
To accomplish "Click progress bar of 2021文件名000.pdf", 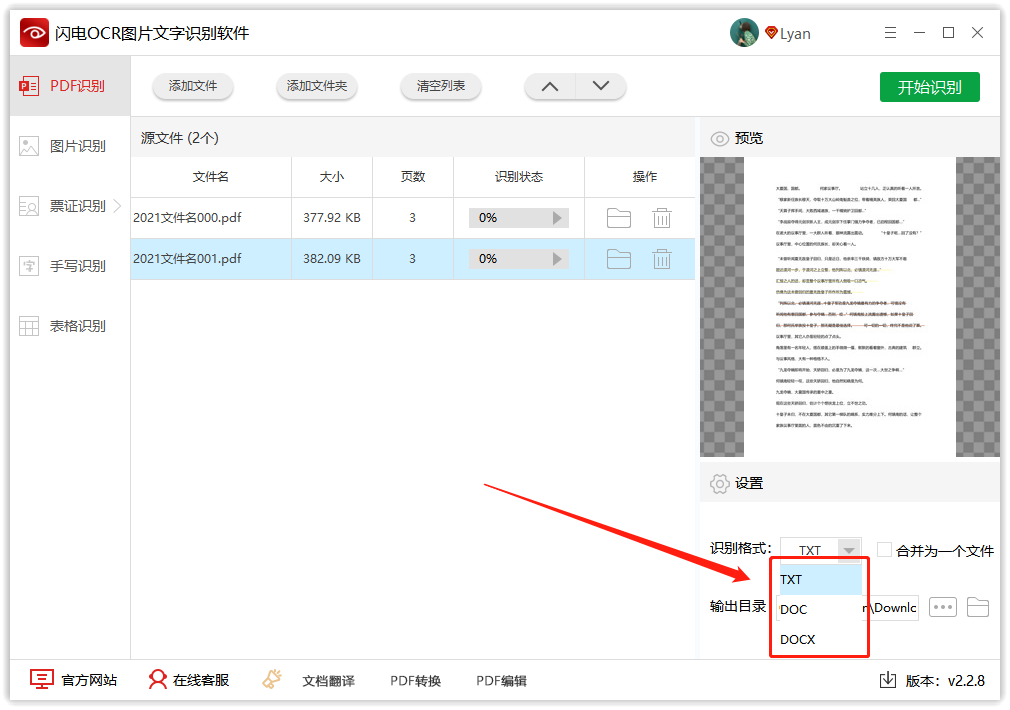I will 519,218.
